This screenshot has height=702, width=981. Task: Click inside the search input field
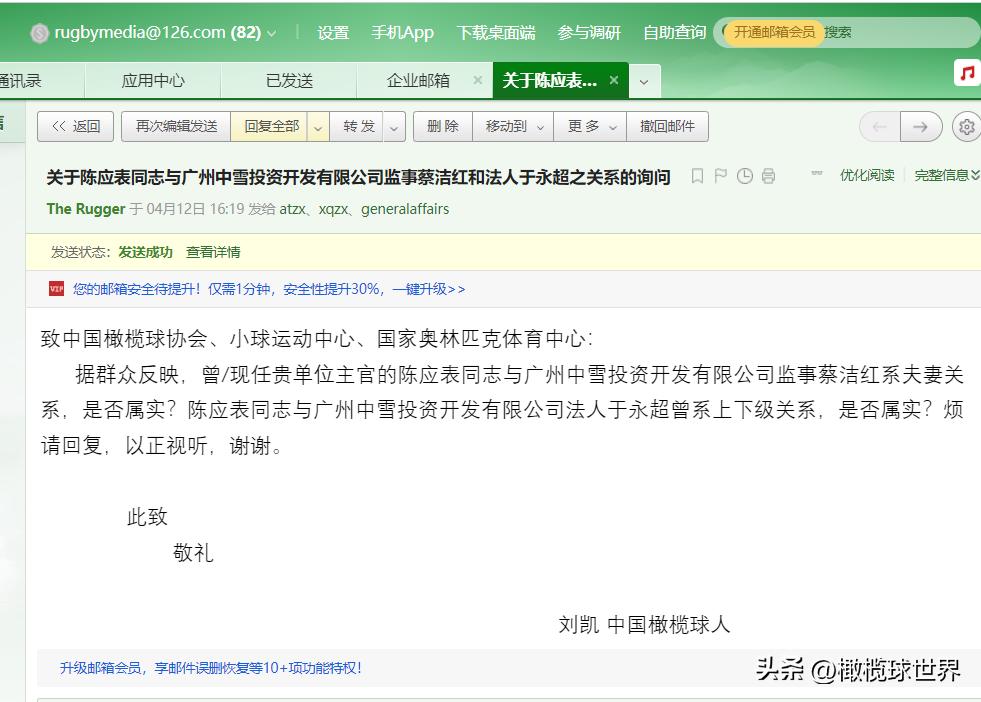[910, 32]
